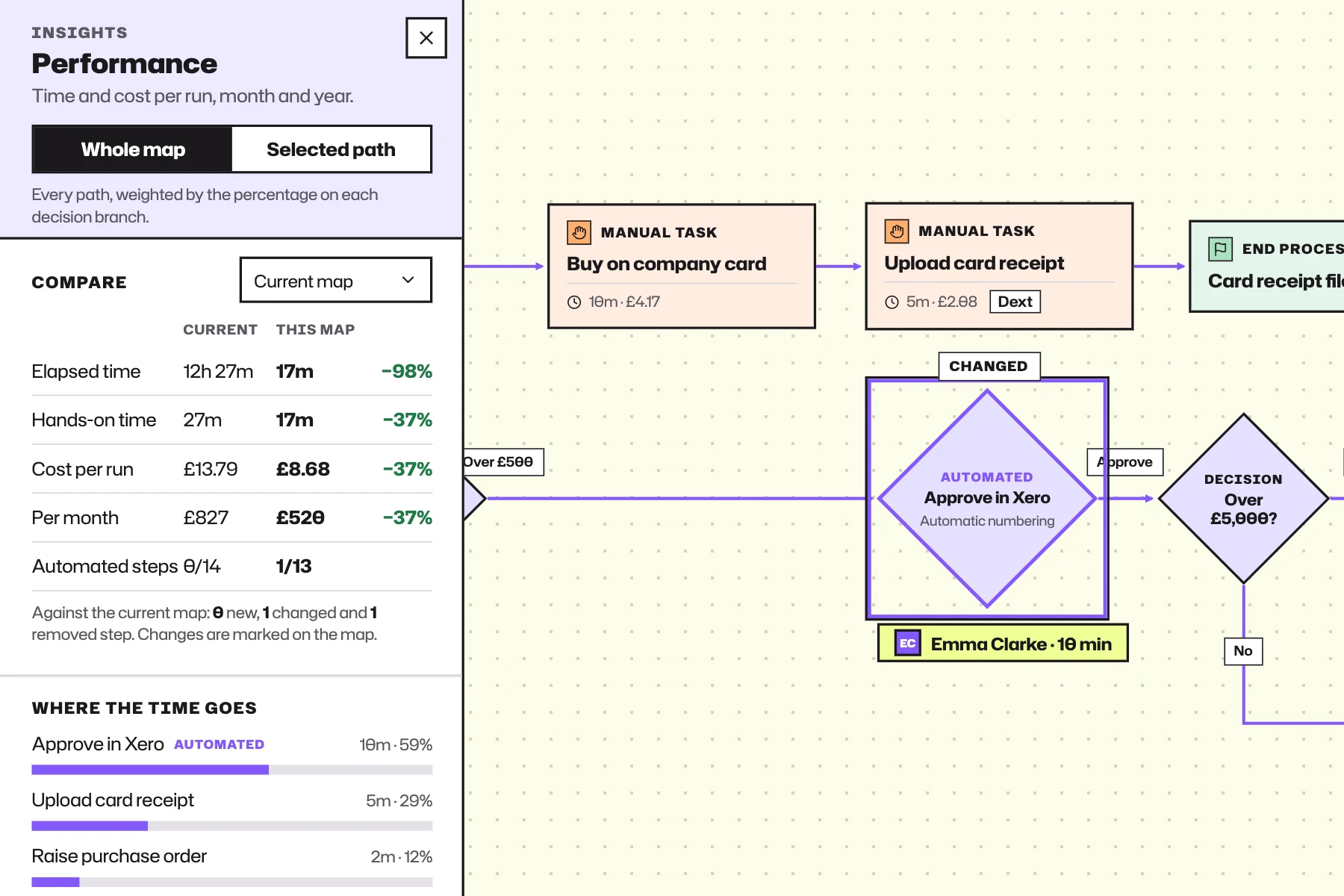The image size is (1344, 896).
Task: Click the 2m · 12% time share text
Action: click(x=402, y=857)
